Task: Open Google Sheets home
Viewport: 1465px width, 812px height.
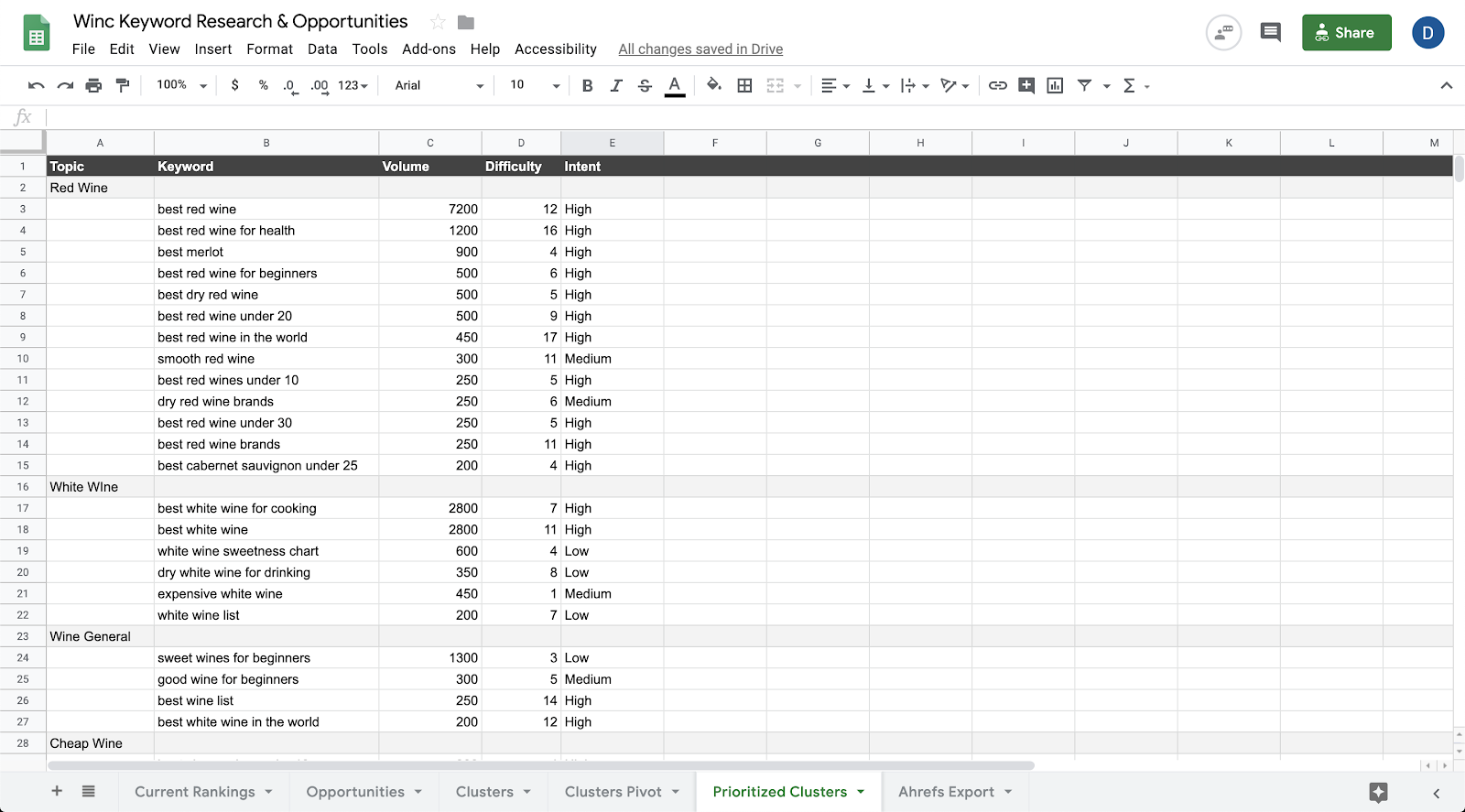Action: pyautogui.click(x=37, y=34)
